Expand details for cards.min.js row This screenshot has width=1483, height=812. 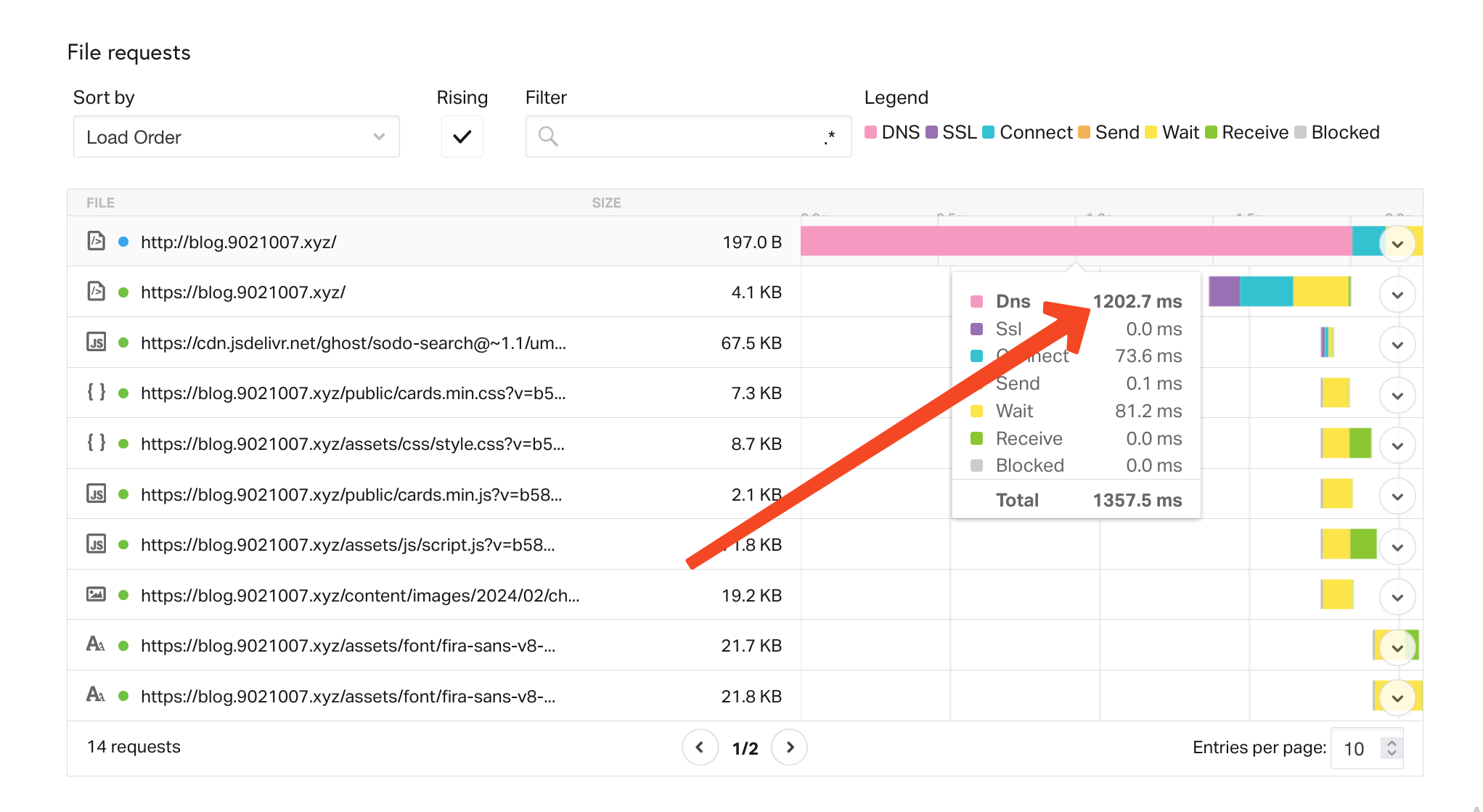tap(1397, 497)
